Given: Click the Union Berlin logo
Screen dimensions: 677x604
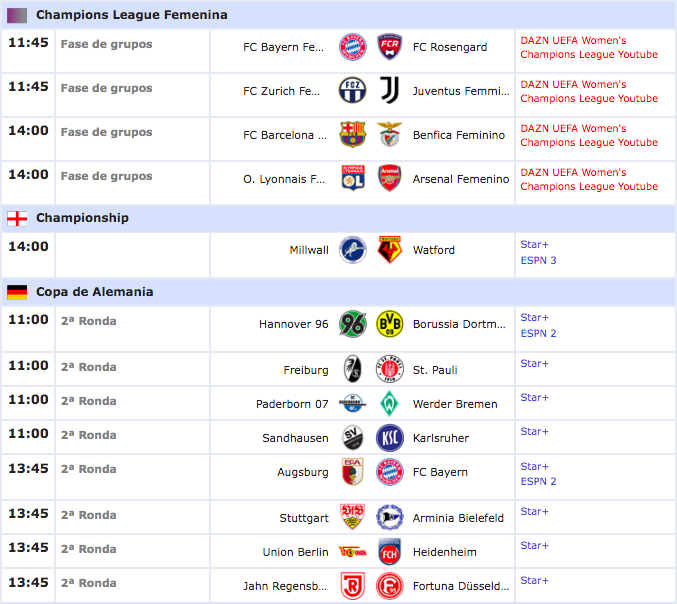Looking at the screenshot, I should point(353,552).
